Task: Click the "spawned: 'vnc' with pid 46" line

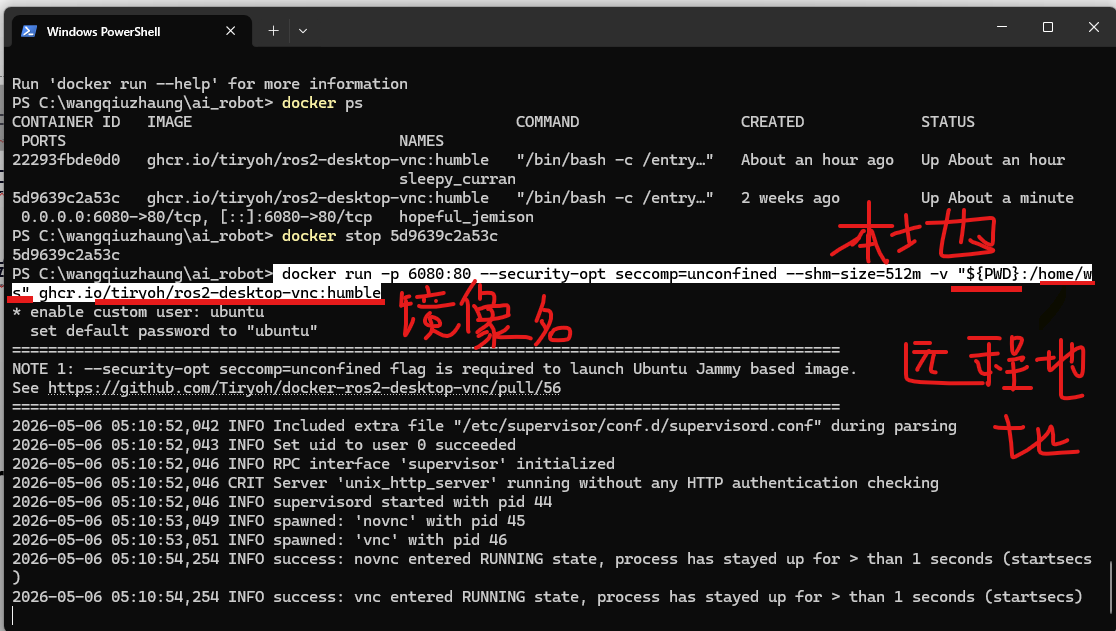Action: click(260, 540)
